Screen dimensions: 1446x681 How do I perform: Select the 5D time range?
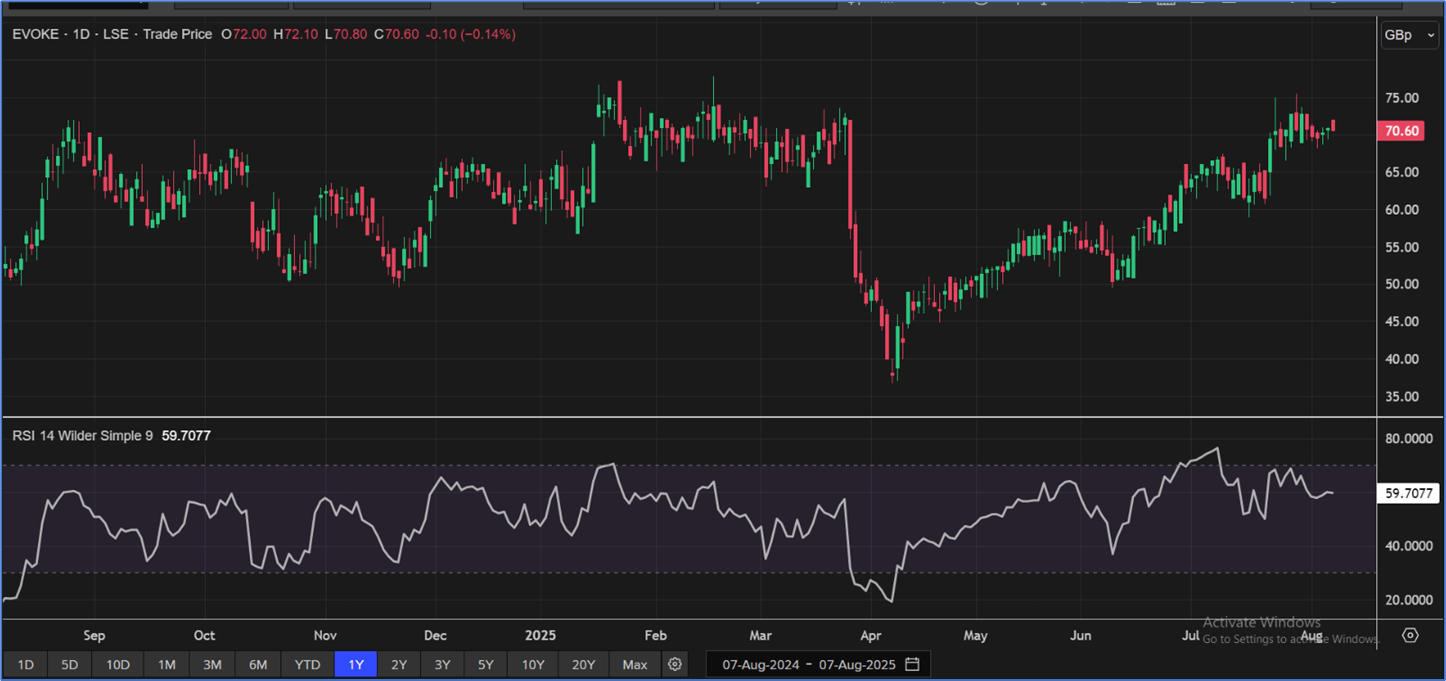click(69, 664)
